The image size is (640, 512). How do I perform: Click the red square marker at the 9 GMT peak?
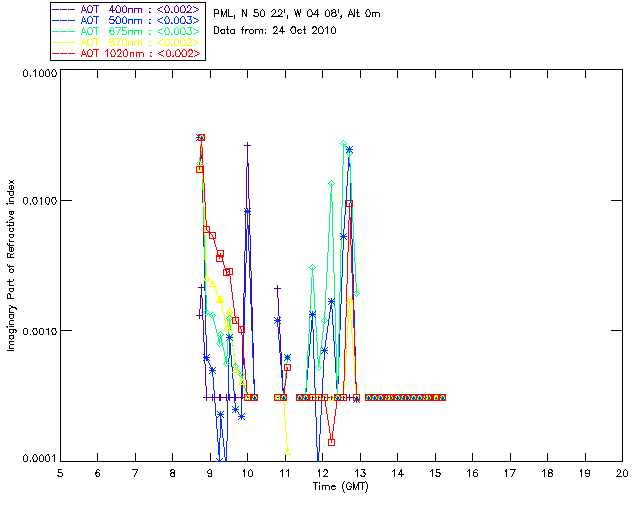point(201,138)
